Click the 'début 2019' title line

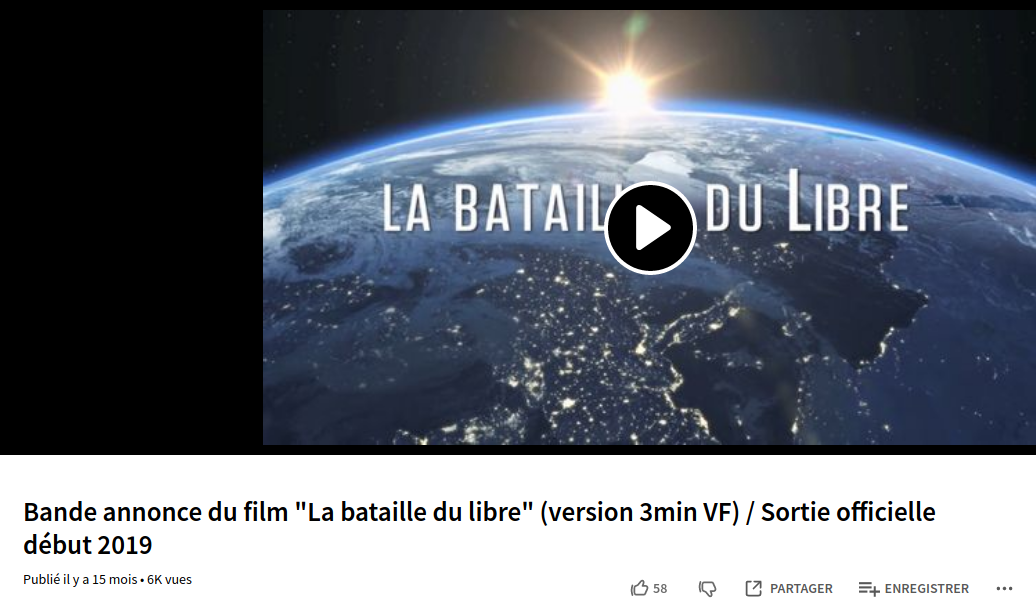(88, 545)
